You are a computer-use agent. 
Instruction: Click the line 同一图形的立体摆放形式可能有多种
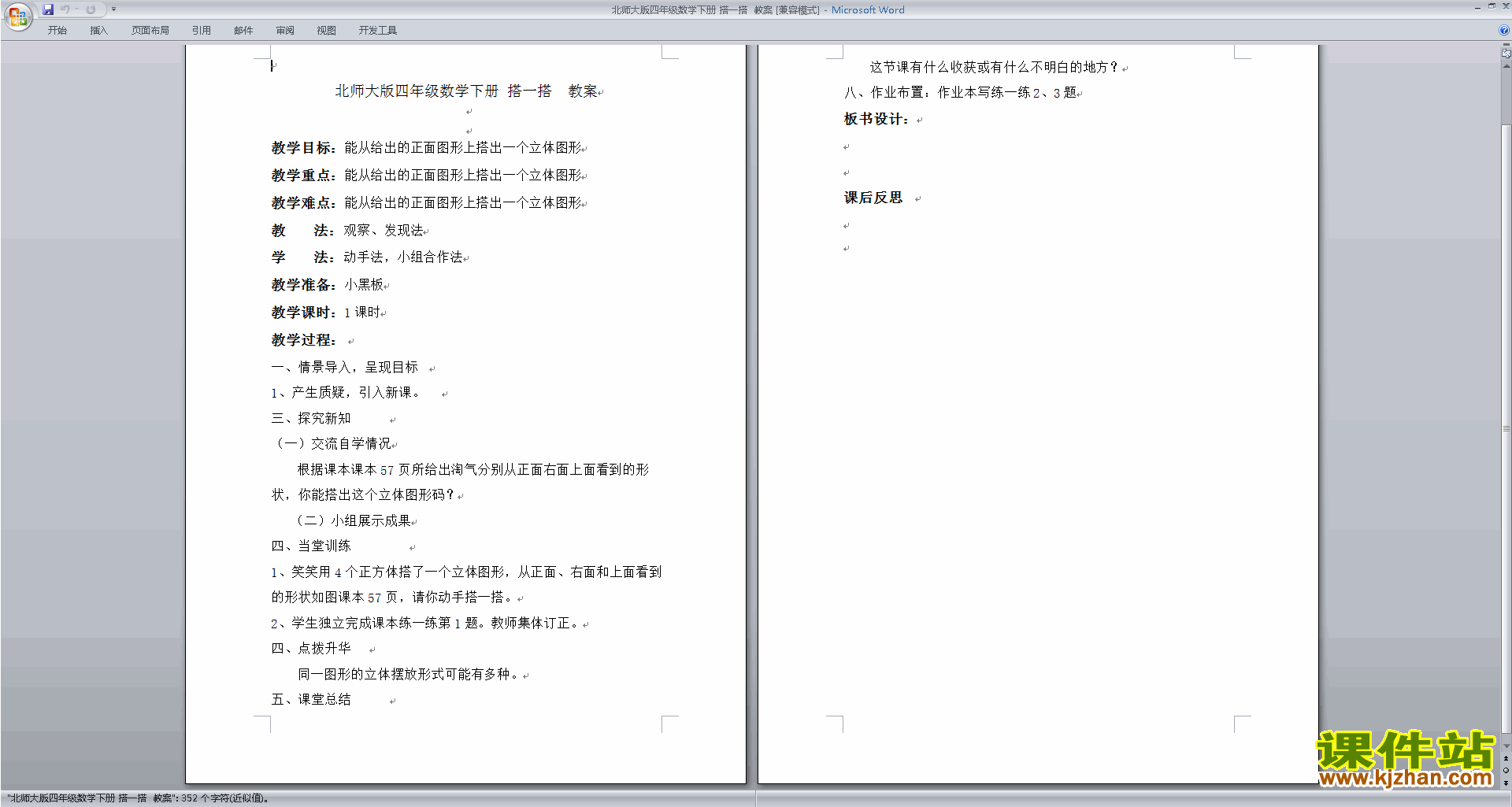[409, 675]
